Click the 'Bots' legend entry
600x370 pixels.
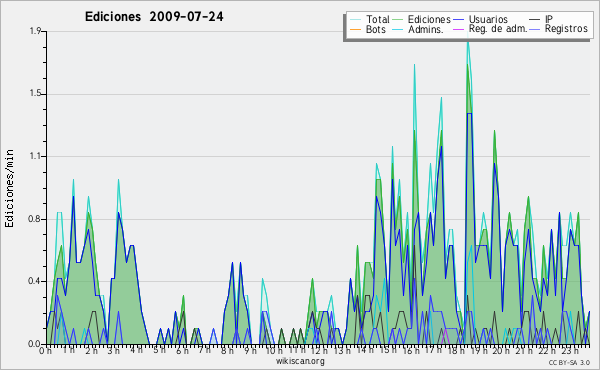375,29
